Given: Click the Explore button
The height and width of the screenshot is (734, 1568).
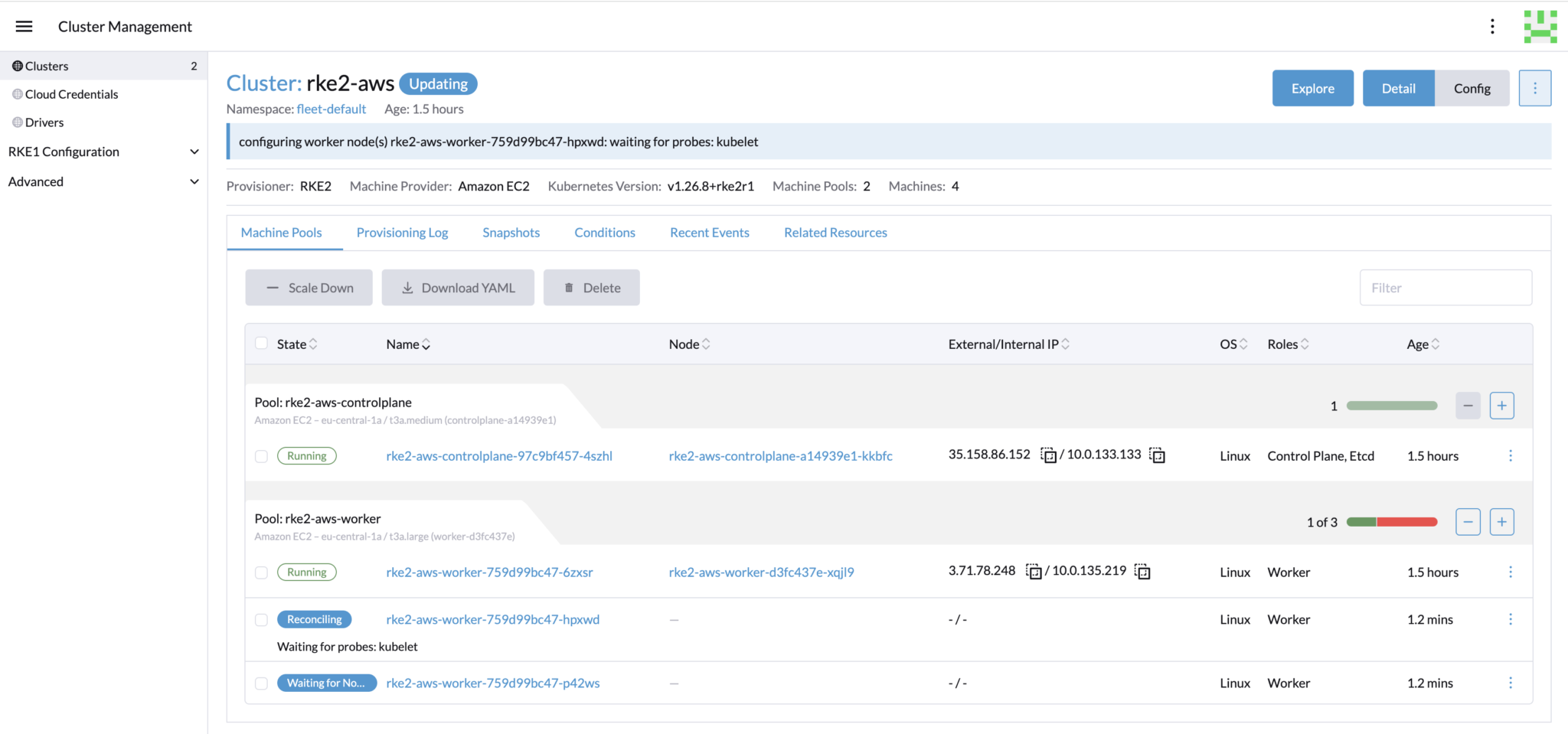Looking at the screenshot, I should click(x=1312, y=89).
